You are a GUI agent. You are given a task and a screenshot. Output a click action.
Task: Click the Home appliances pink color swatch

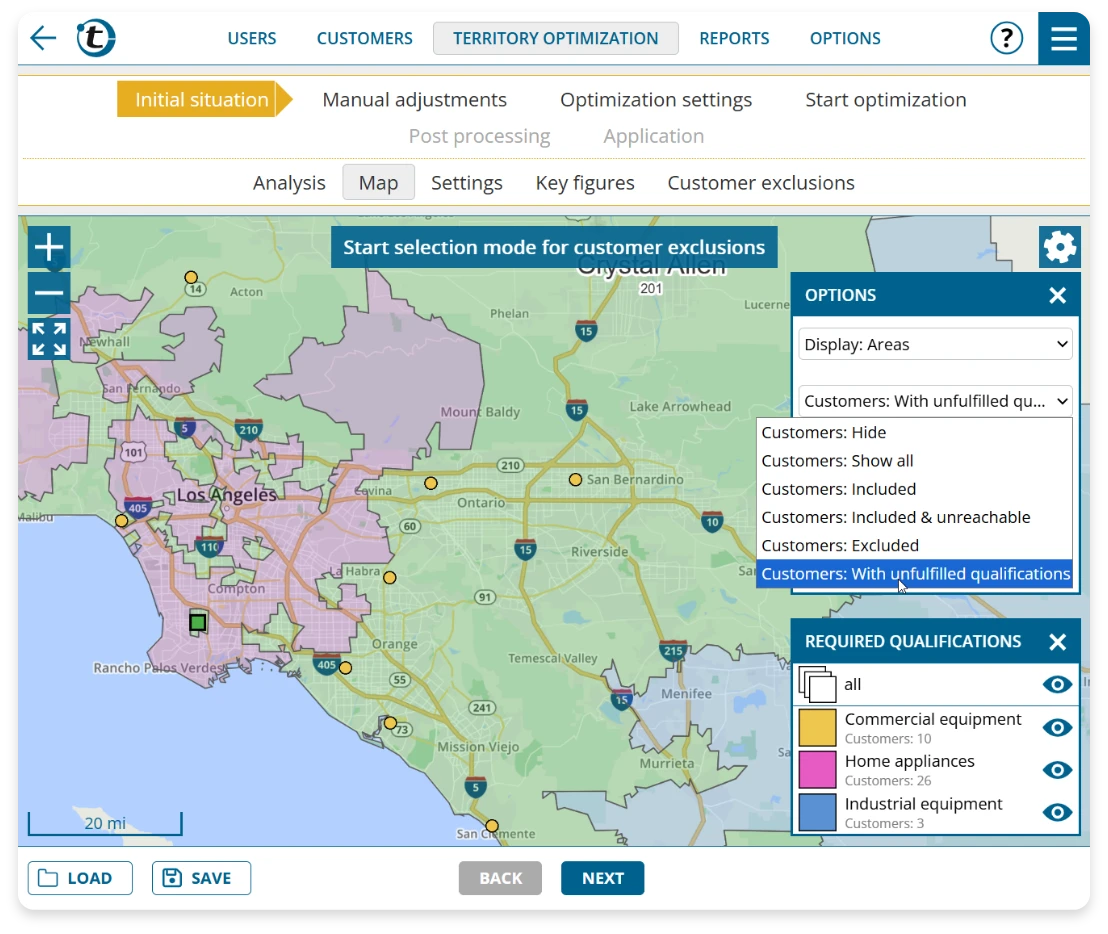(x=818, y=770)
